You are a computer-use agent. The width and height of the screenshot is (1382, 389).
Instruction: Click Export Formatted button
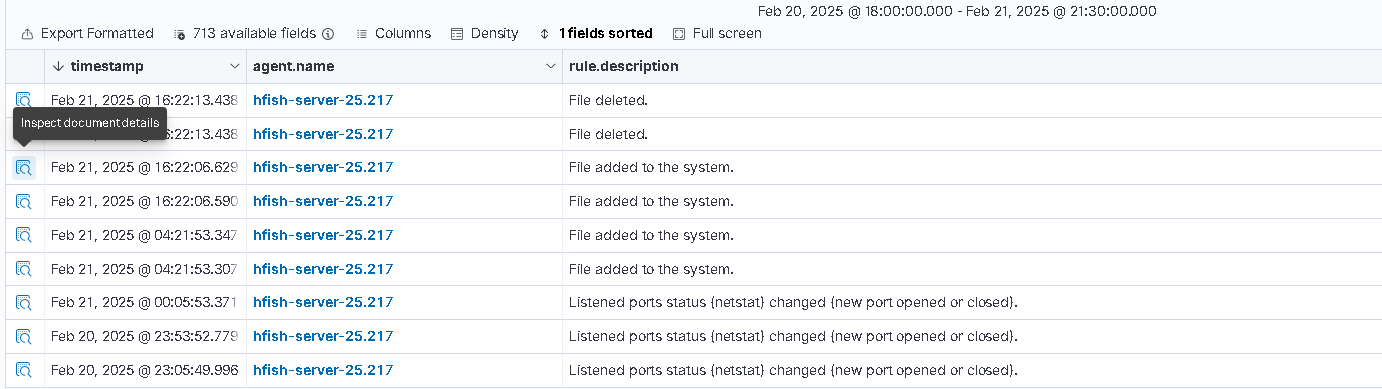pyautogui.click(x=87, y=33)
